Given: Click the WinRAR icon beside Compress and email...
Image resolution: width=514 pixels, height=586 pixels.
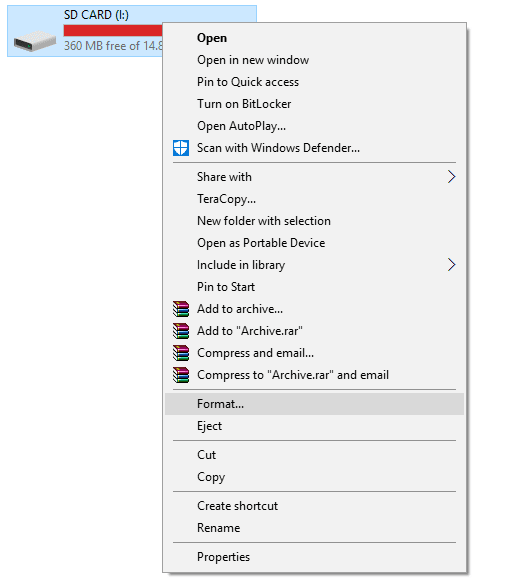Looking at the screenshot, I should coord(181,353).
